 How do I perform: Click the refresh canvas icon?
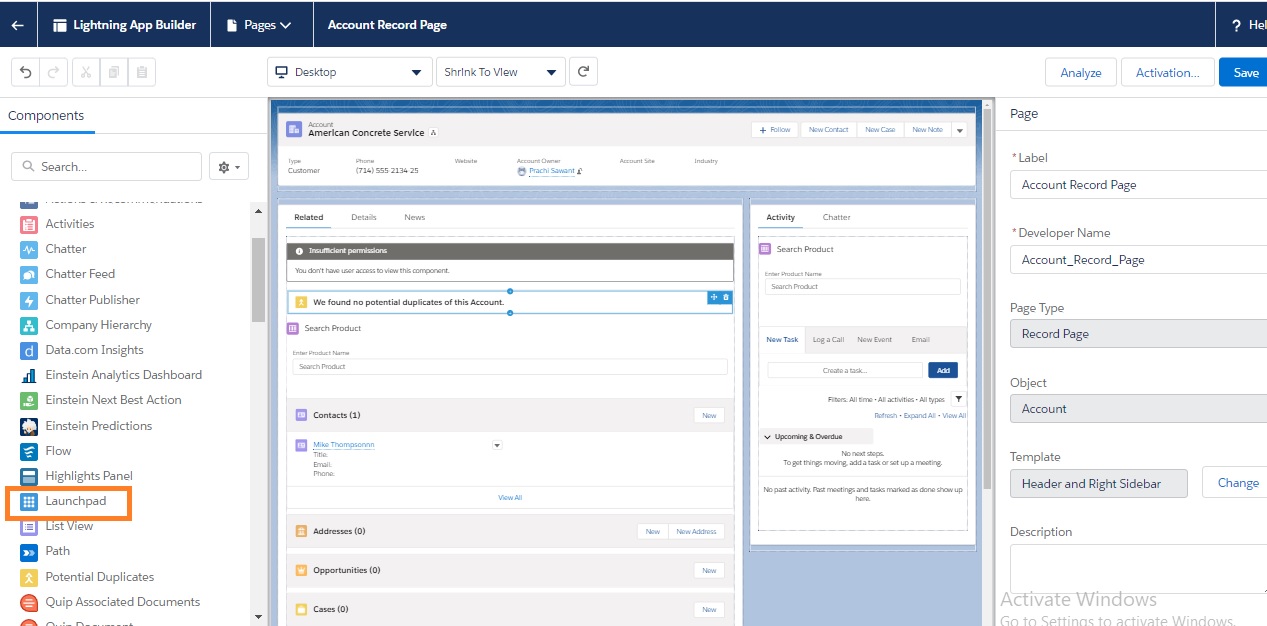[581, 72]
